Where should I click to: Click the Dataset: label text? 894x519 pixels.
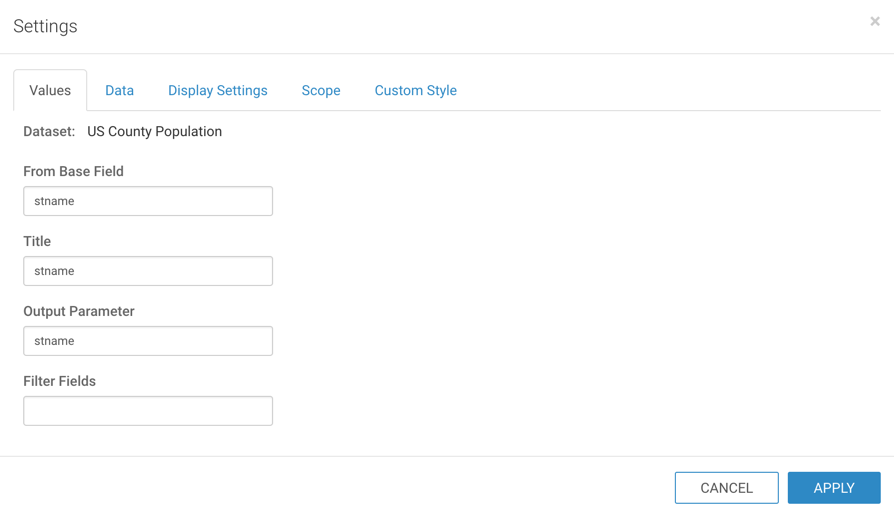pyautogui.click(x=49, y=131)
